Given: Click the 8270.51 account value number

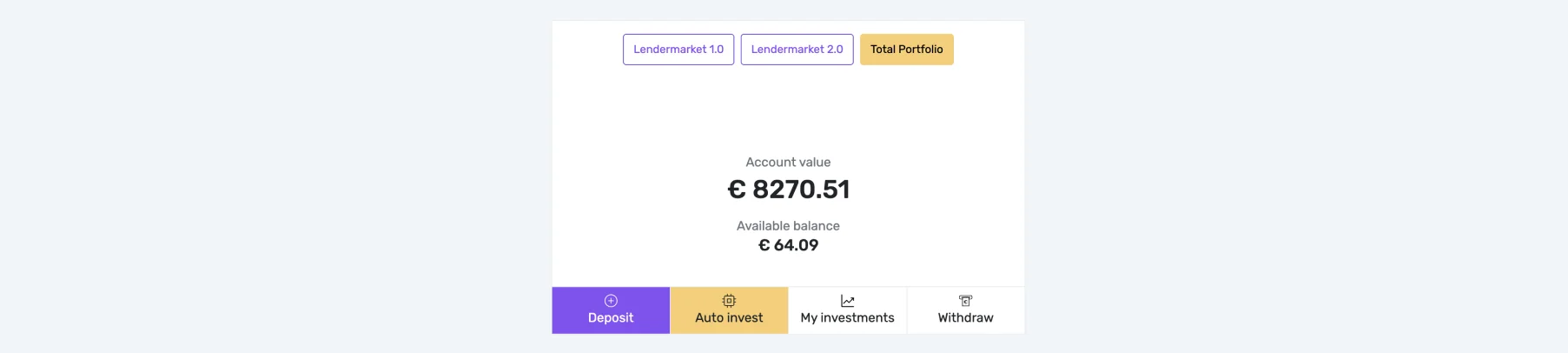Looking at the screenshot, I should [801, 190].
